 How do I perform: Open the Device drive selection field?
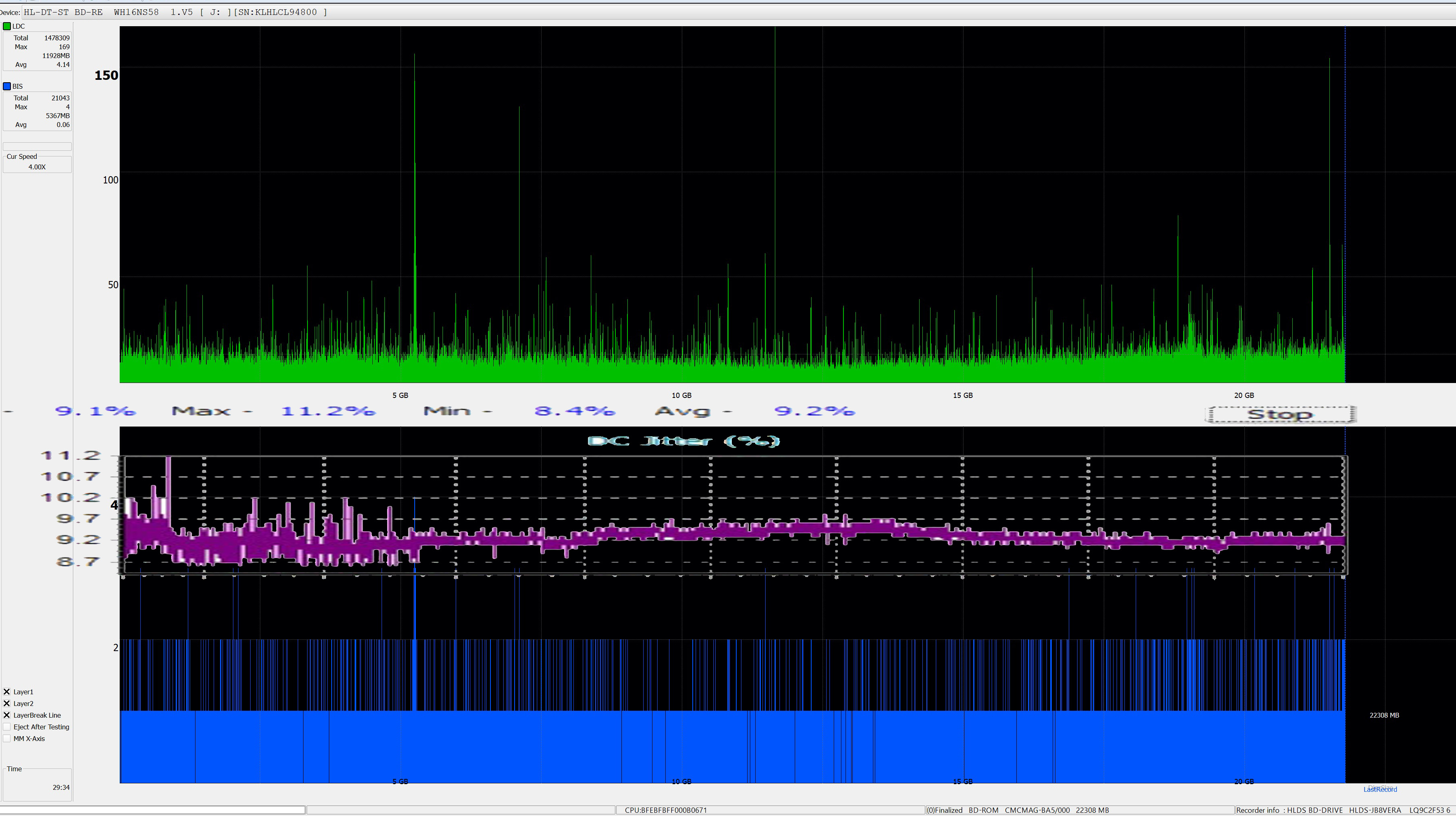[x=175, y=12]
